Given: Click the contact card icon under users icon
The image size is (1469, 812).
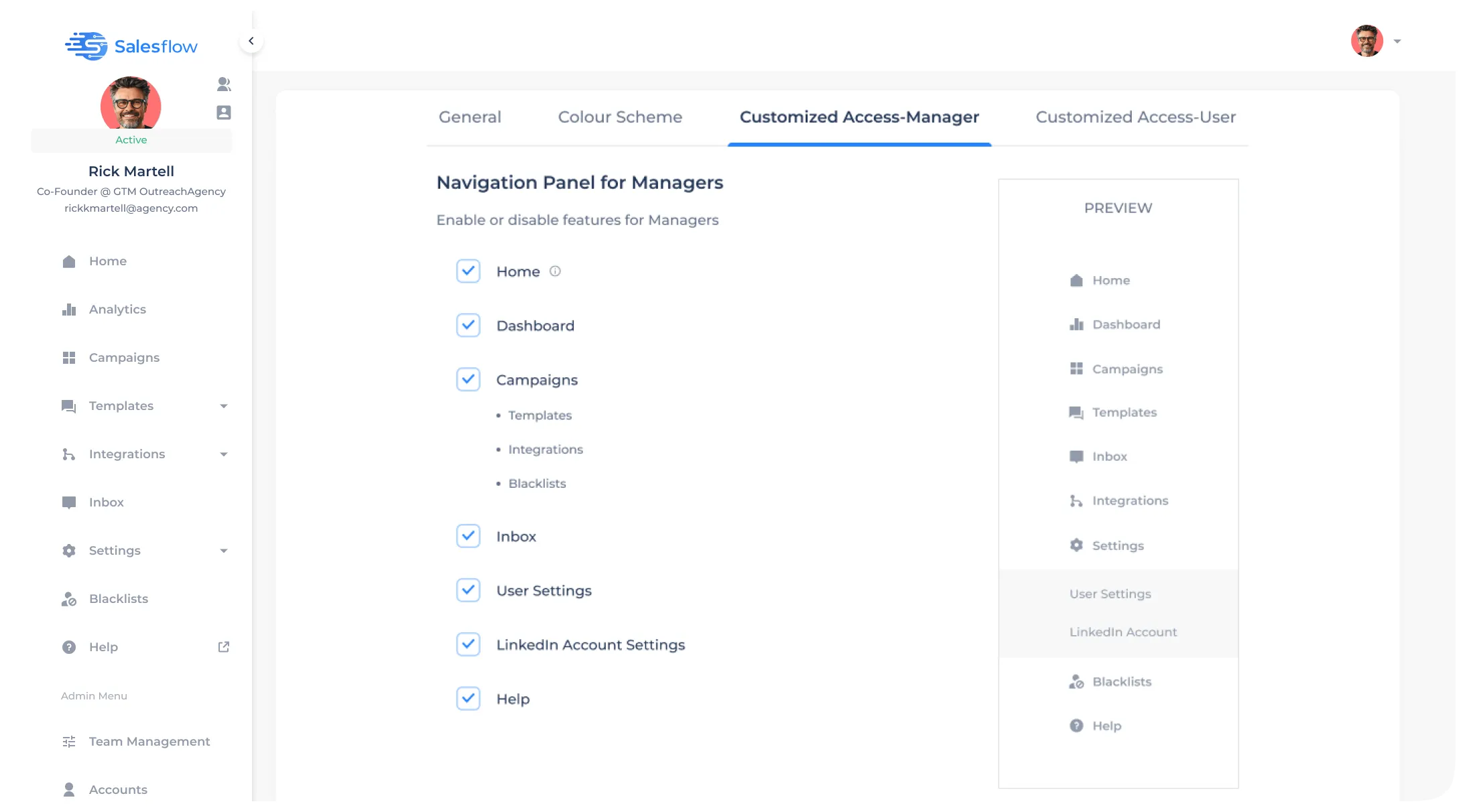Looking at the screenshot, I should click(224, 113).
